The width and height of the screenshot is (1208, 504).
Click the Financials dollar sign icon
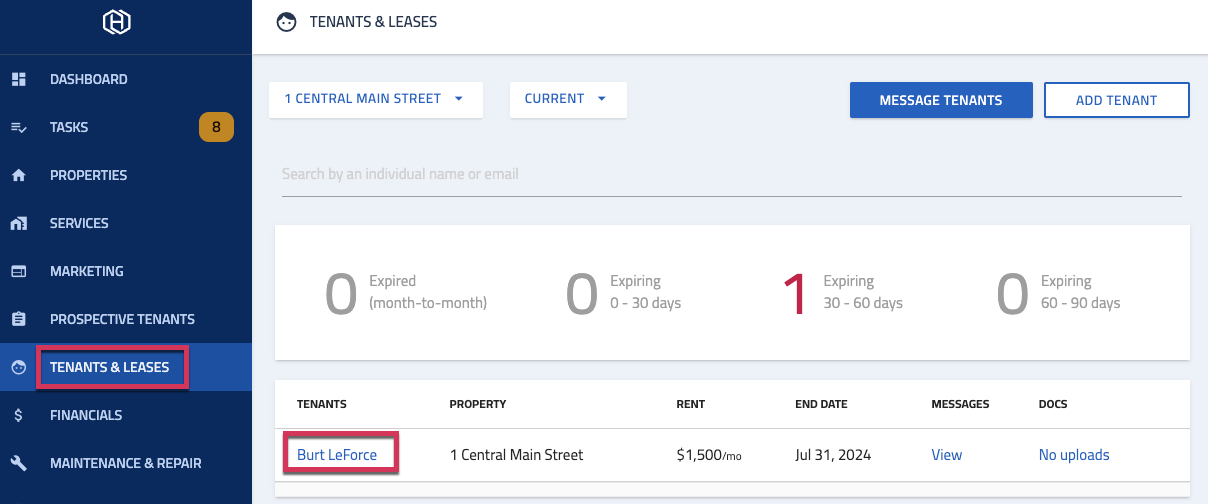pyautogui.click(x=18, y=415)
